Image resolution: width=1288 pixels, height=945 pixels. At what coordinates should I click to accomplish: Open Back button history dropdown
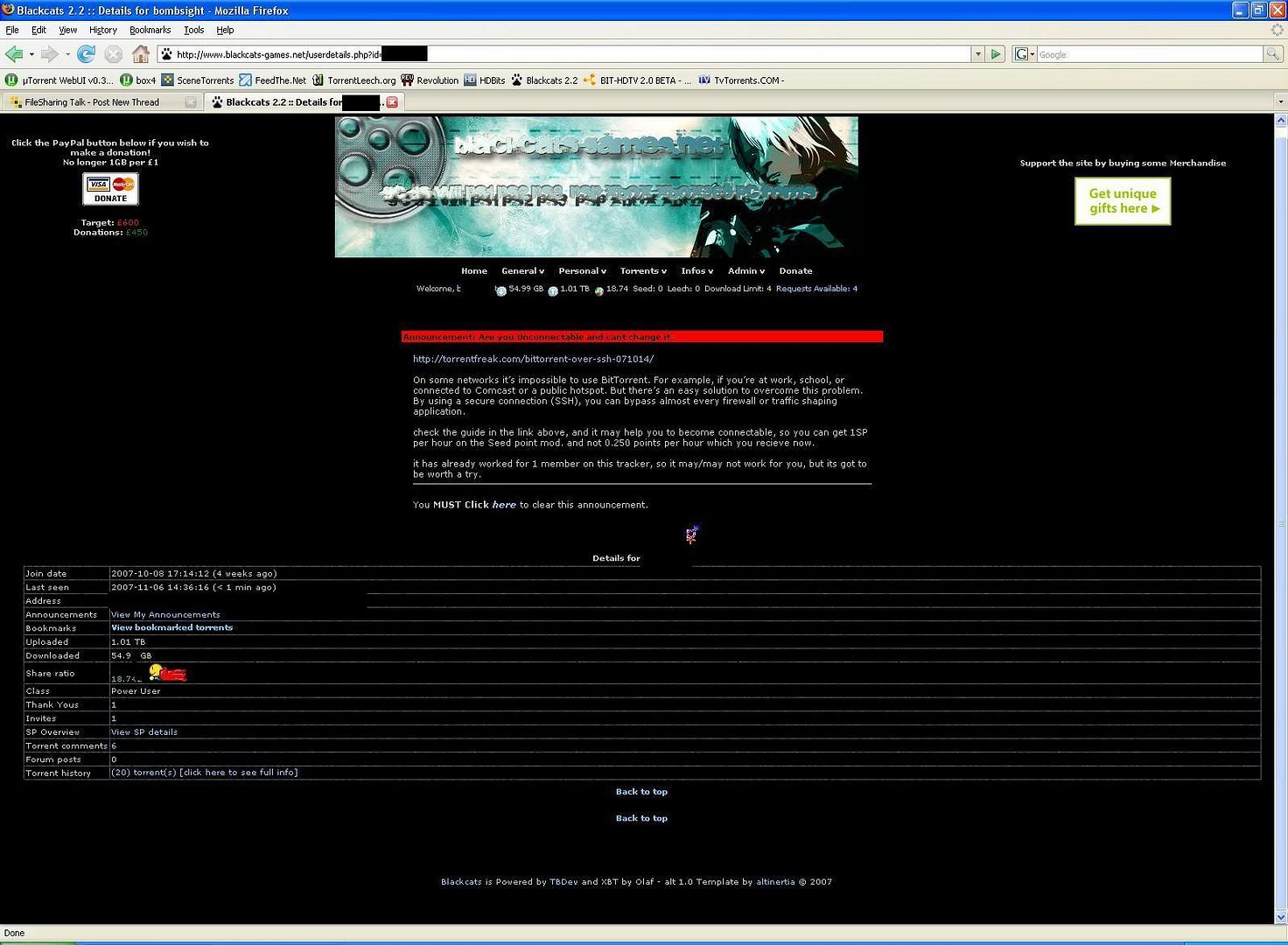31,54
